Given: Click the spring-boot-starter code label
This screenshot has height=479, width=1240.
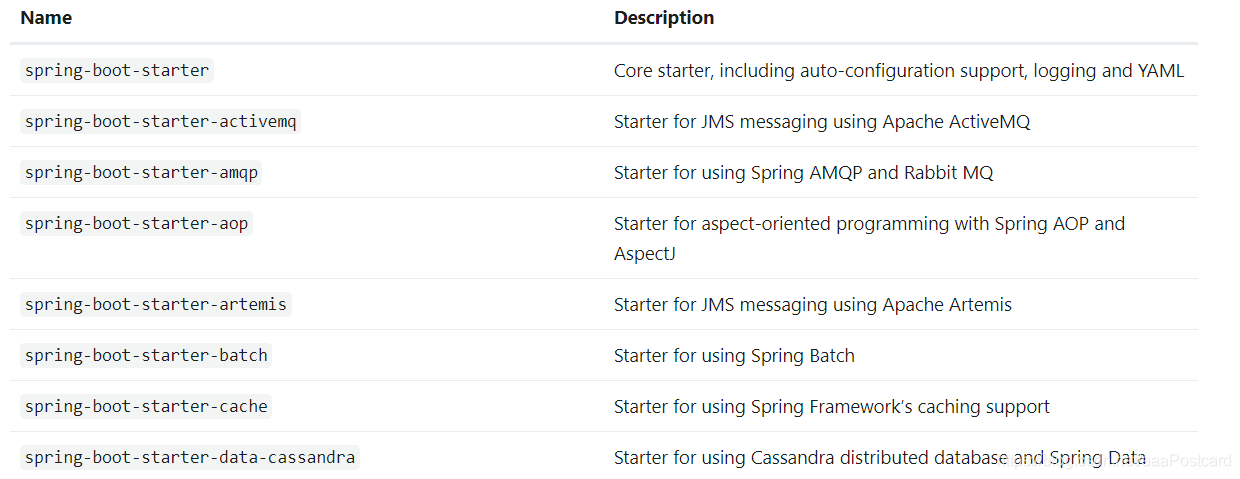Looking at the screenshot, I should [117, 70].
